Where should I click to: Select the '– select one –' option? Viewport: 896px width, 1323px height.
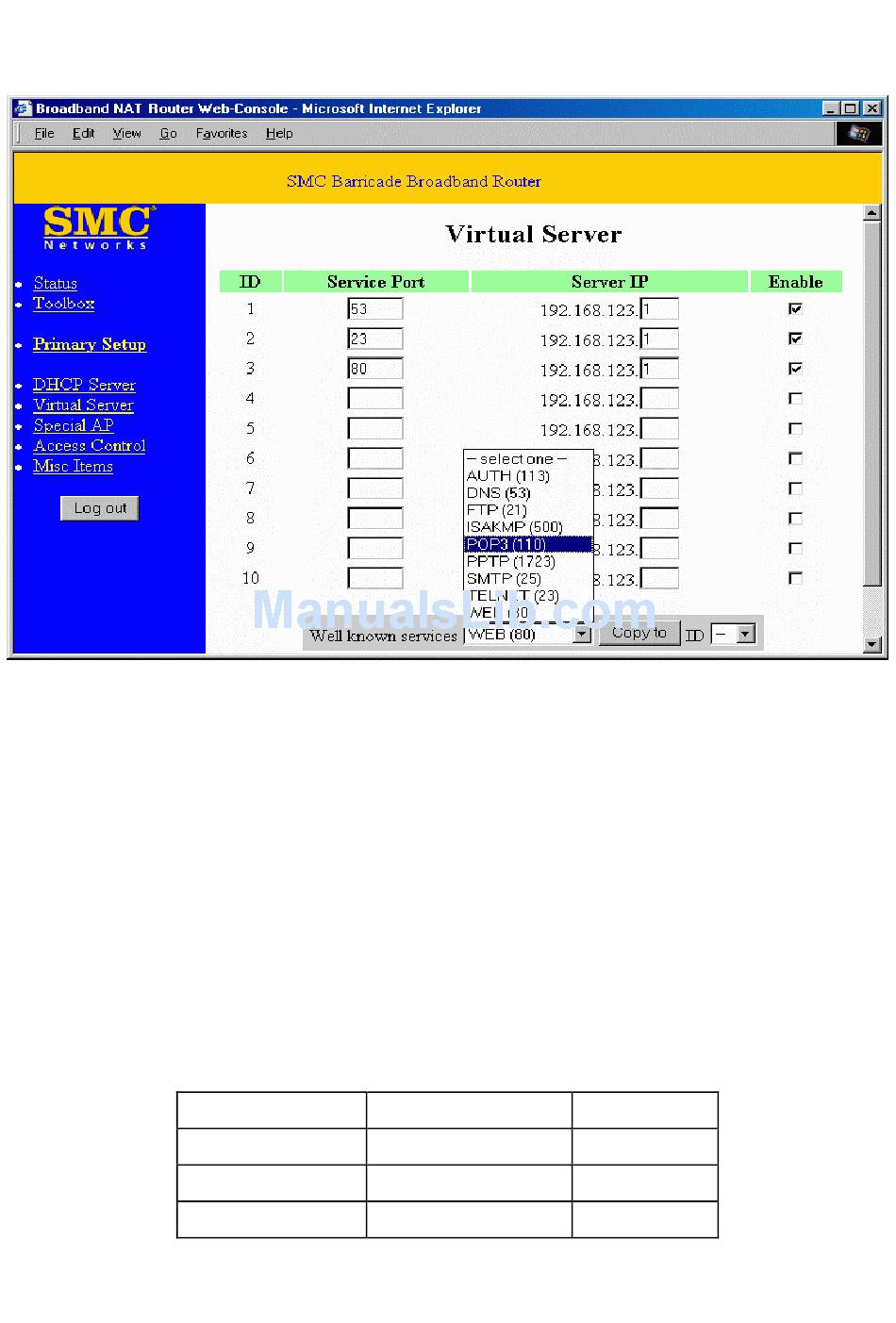[x=528, y=459]
